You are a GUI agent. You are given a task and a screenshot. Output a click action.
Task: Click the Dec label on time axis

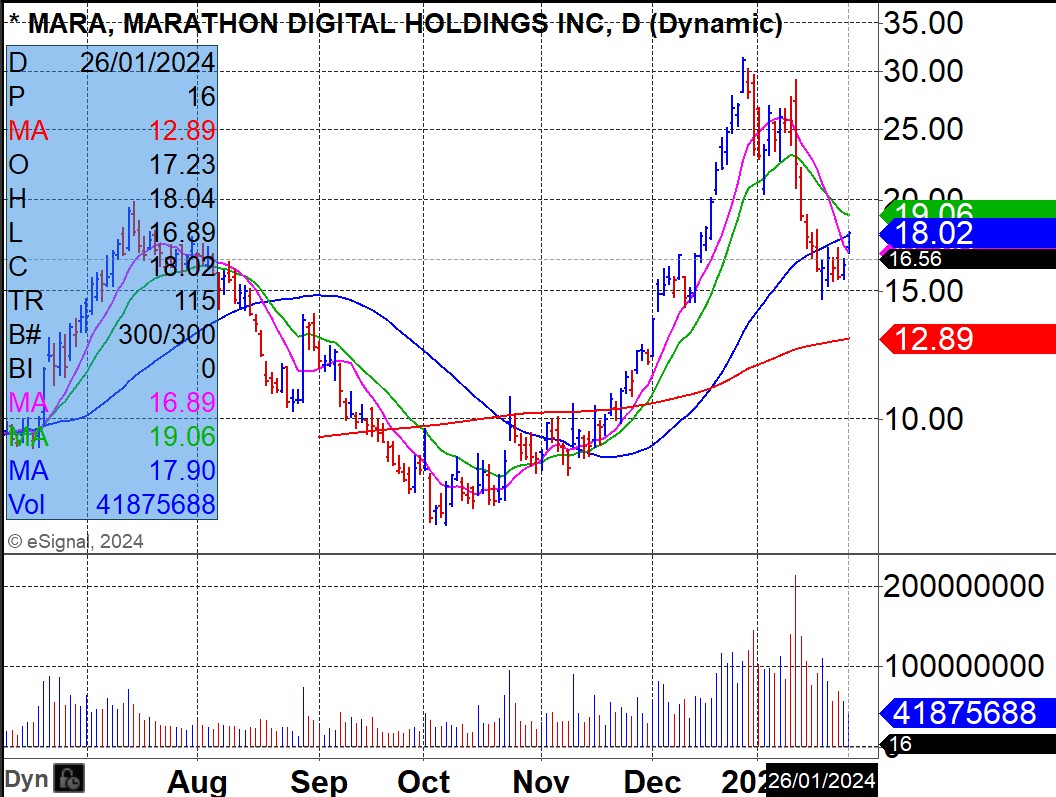652,782
